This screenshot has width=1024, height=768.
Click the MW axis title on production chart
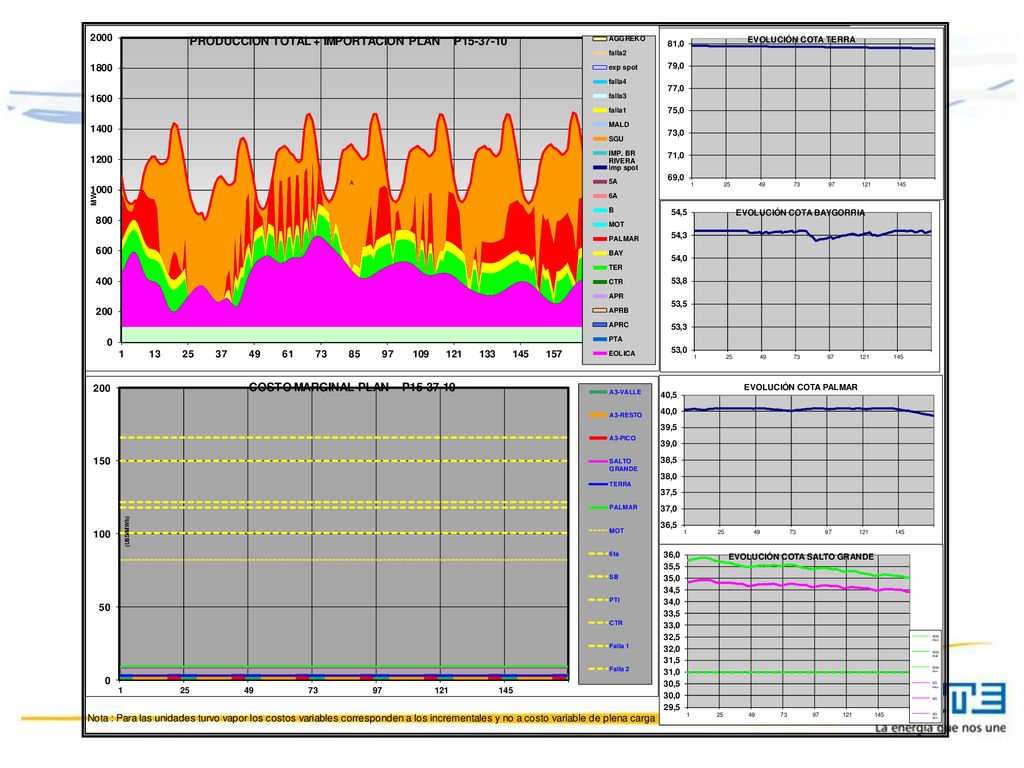pos(93,198)
